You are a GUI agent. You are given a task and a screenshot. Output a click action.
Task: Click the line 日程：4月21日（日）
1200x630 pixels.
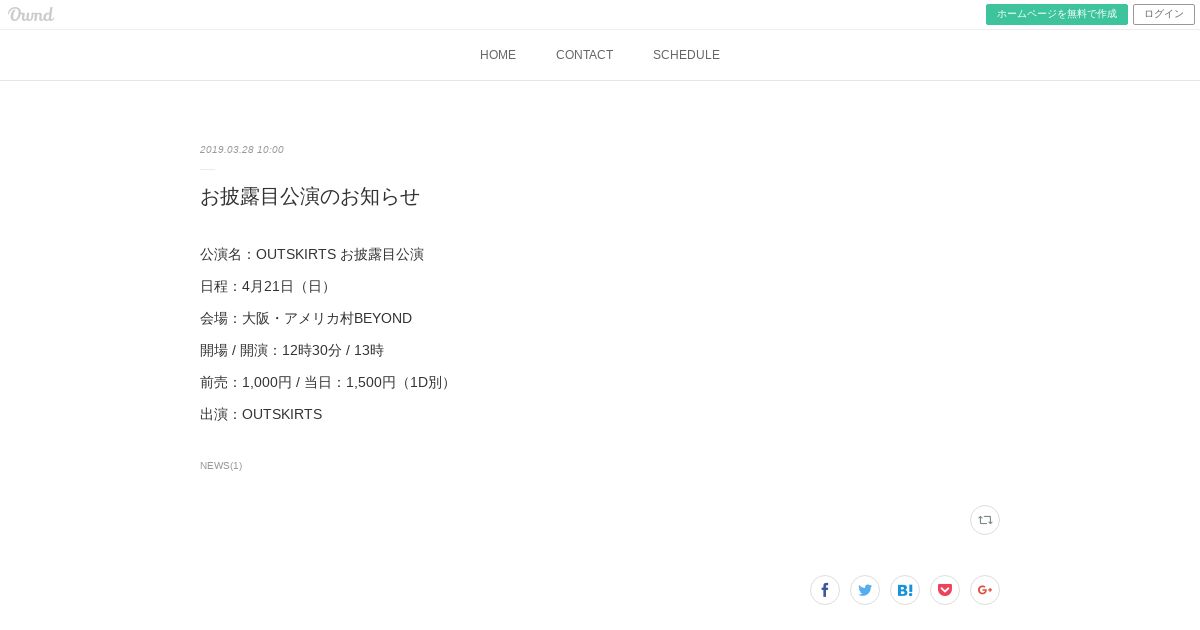tap(267, 286)
